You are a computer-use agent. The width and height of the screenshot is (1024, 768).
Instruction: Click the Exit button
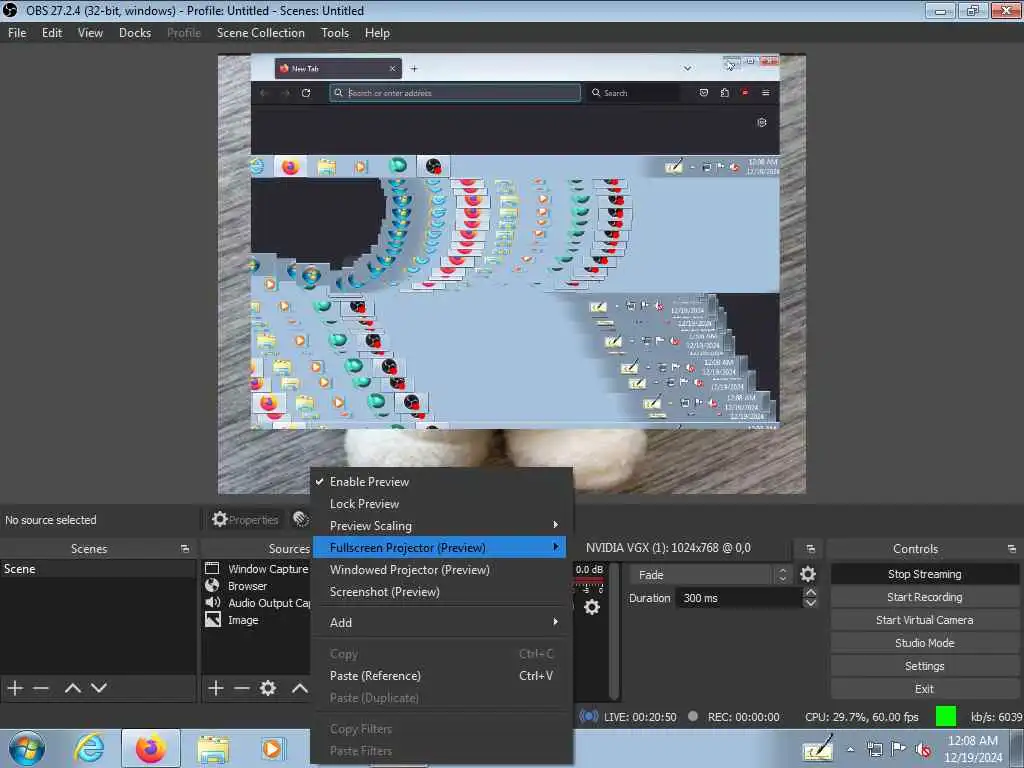pos(924,688)
